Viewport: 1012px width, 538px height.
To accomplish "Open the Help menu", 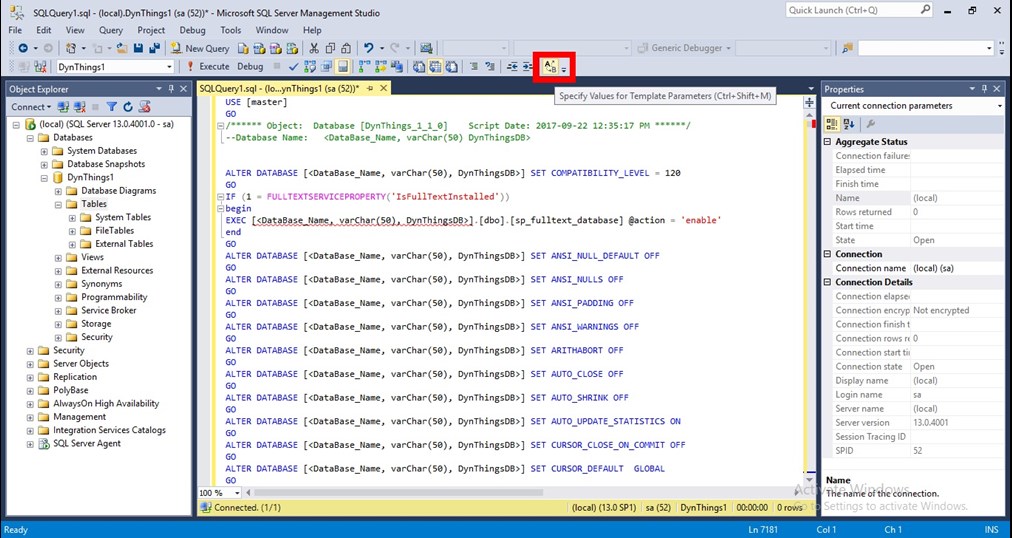I will pyautogui.click(x=312, y=30).
